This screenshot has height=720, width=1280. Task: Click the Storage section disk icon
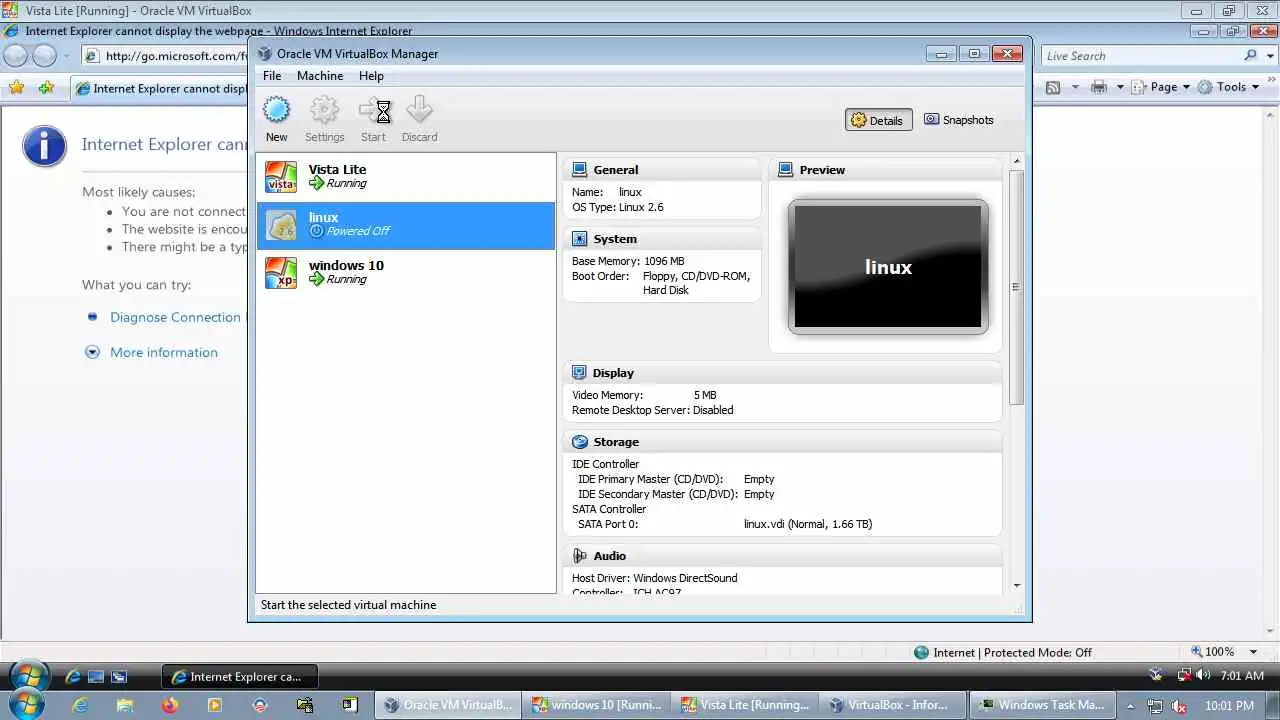[579, 442]
